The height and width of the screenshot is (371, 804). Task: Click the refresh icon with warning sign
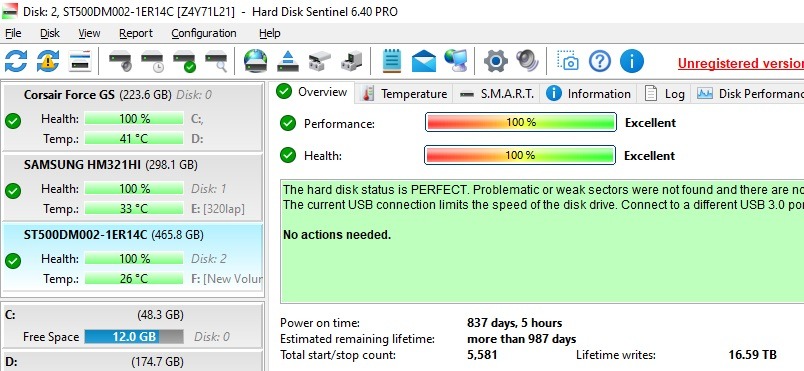[48, 61]
